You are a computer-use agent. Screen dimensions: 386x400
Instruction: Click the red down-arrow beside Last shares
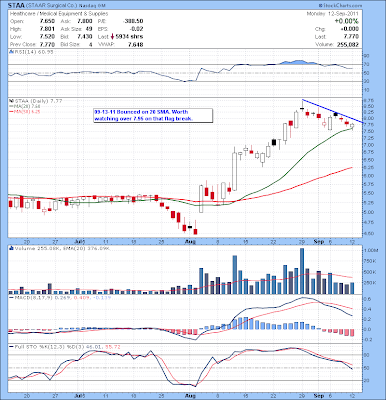click(113, 37)
